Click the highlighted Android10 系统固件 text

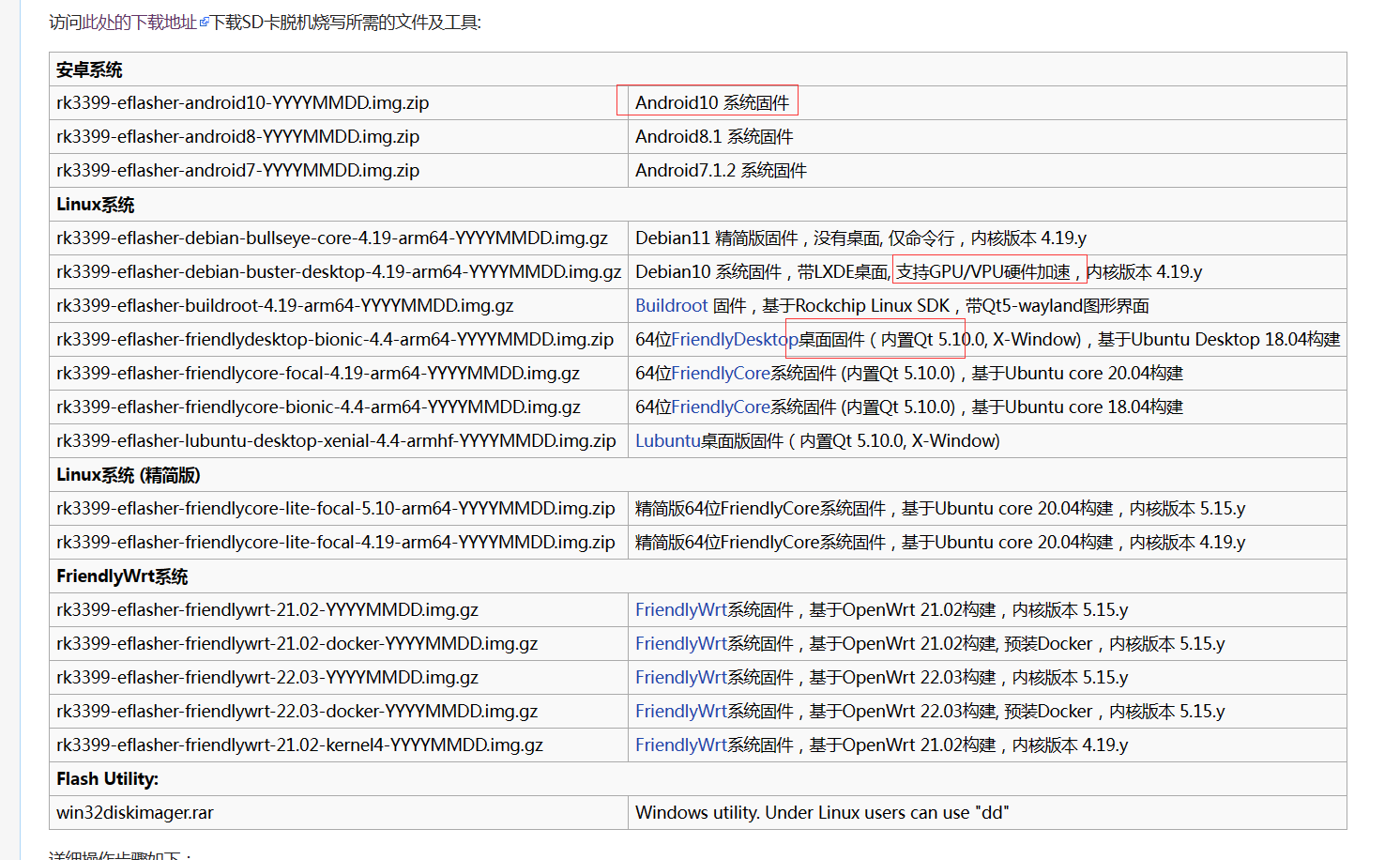click(708, 101)
